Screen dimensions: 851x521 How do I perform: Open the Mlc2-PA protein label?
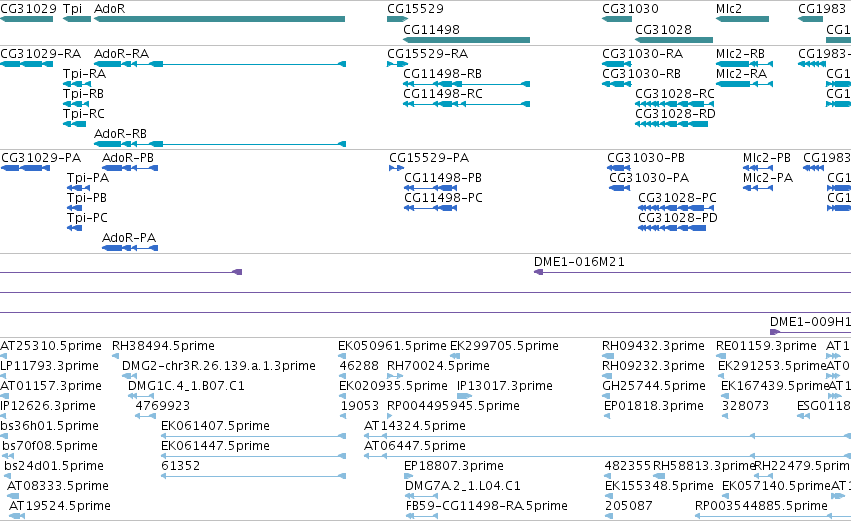tap(768, 178)
